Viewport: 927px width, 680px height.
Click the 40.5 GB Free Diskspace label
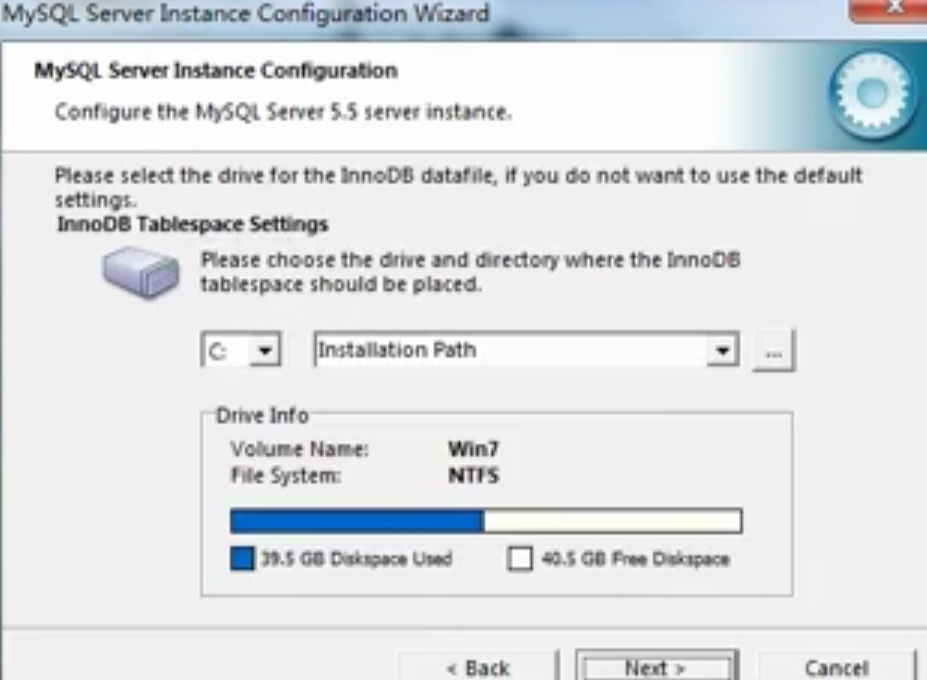pos(636,559)
